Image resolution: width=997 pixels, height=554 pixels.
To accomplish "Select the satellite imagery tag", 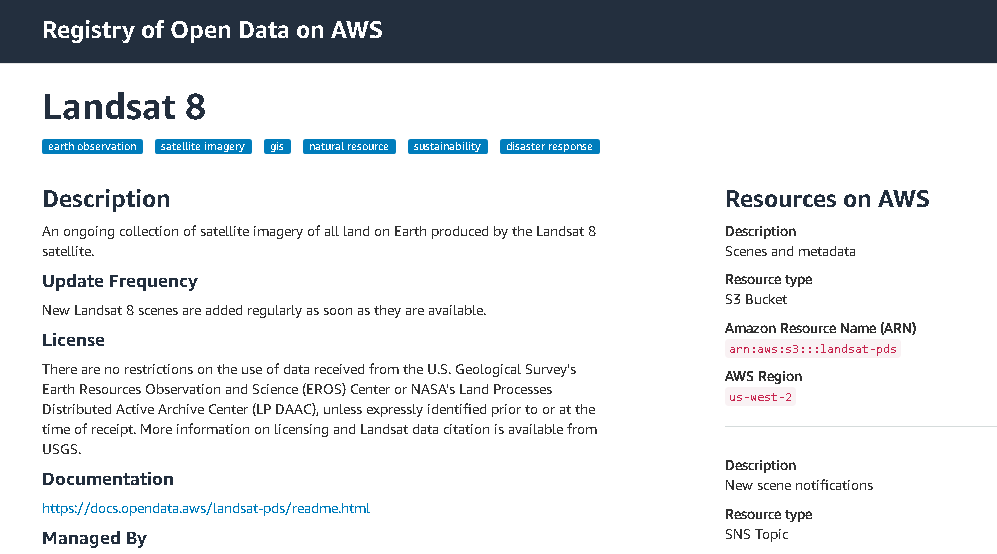I will tap(203, 147).
